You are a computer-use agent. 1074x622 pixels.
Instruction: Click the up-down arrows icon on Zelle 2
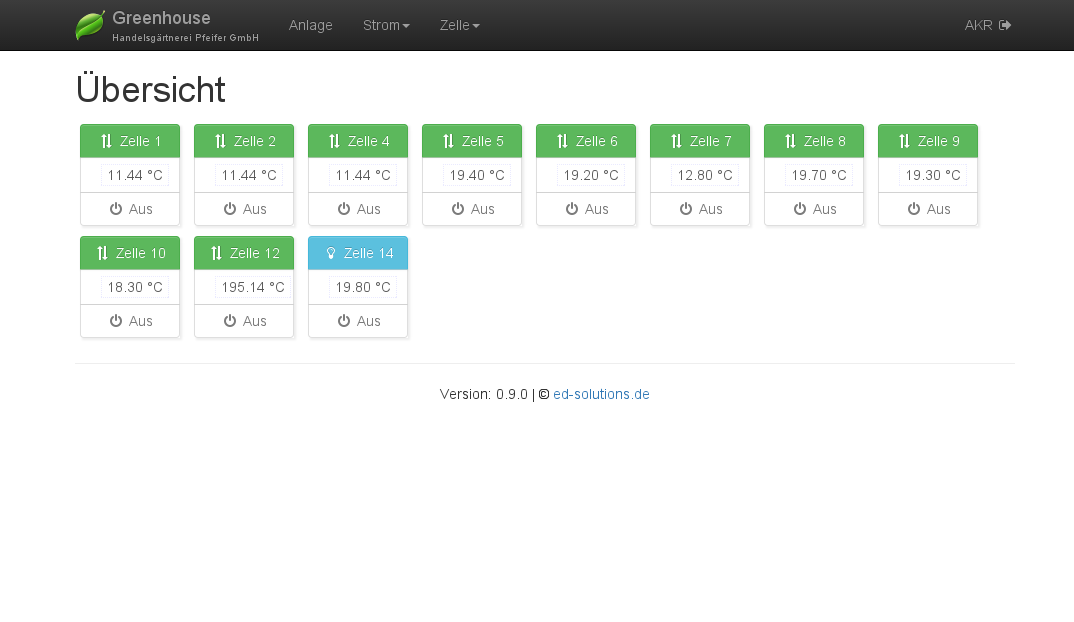[220, 141]
